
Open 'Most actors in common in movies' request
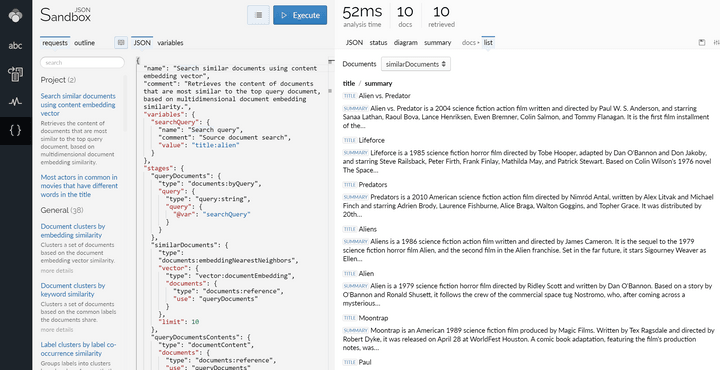(79, 186)
